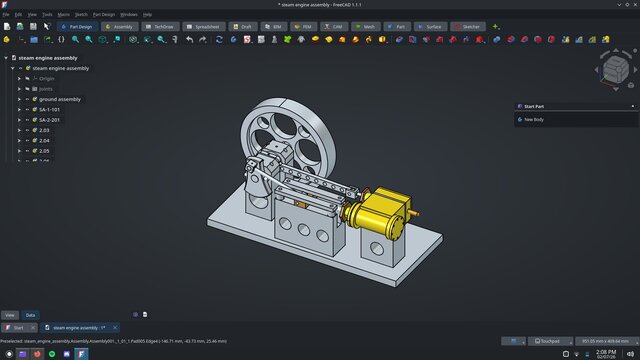Image resolution: width=640 pixels, height=360 pixels.
Task: Click the volume icon in system tray
Action: tap(630, 354)
